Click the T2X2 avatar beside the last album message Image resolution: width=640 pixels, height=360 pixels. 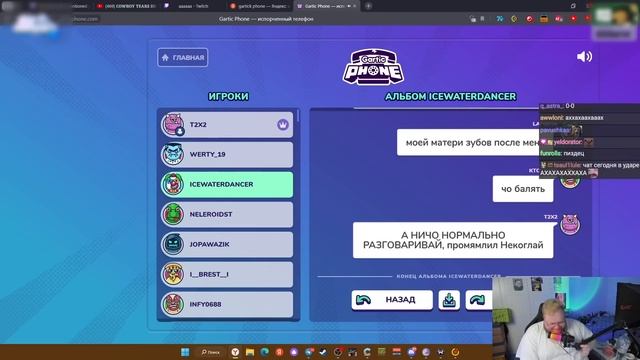click(570, 224)
